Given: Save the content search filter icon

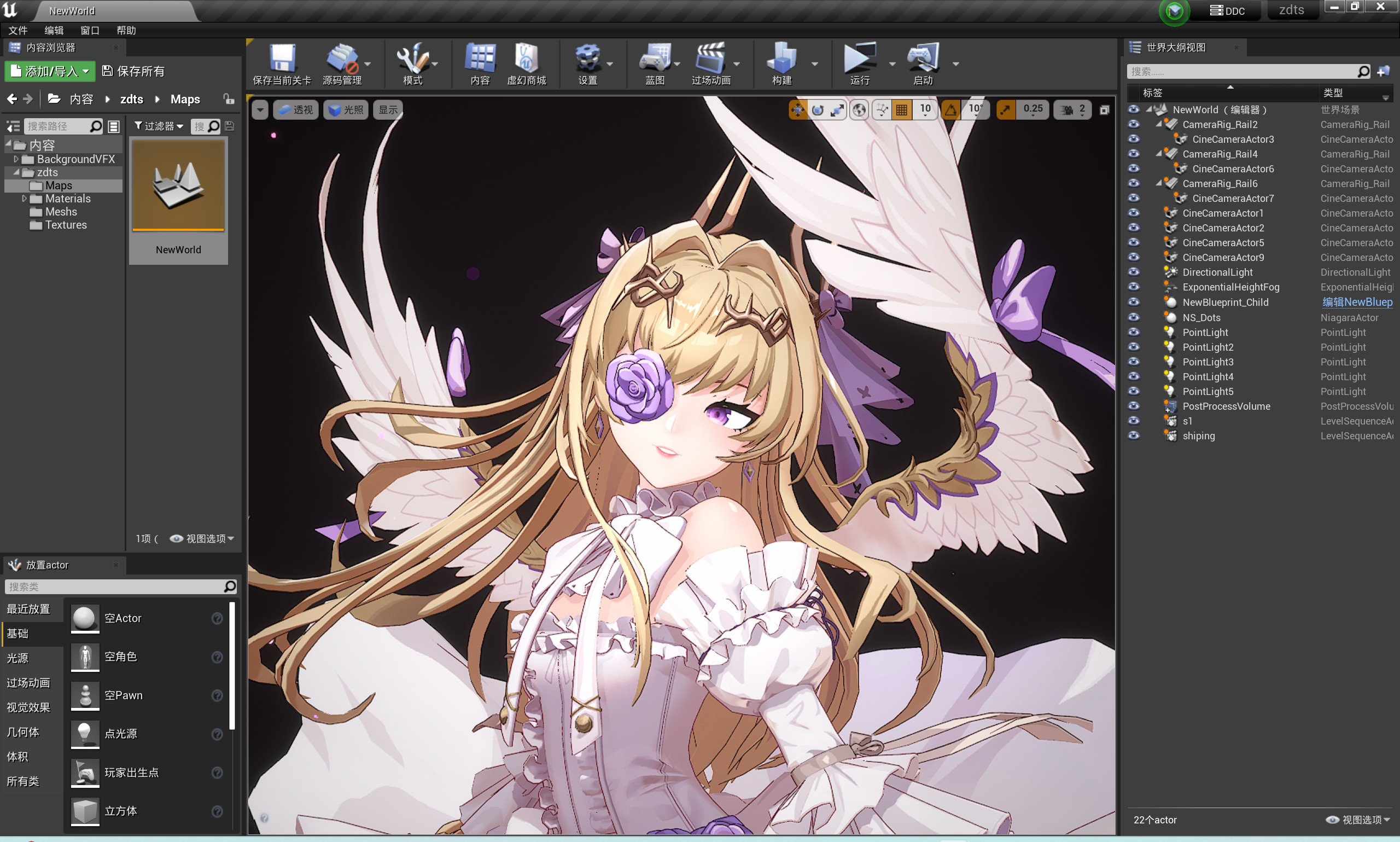Looking at the screenshot, I should click(x=229, y=125).
